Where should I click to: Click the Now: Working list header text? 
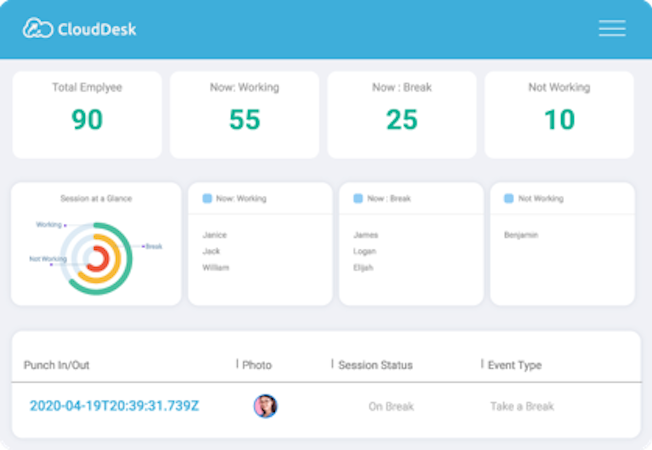pos(241,198)
